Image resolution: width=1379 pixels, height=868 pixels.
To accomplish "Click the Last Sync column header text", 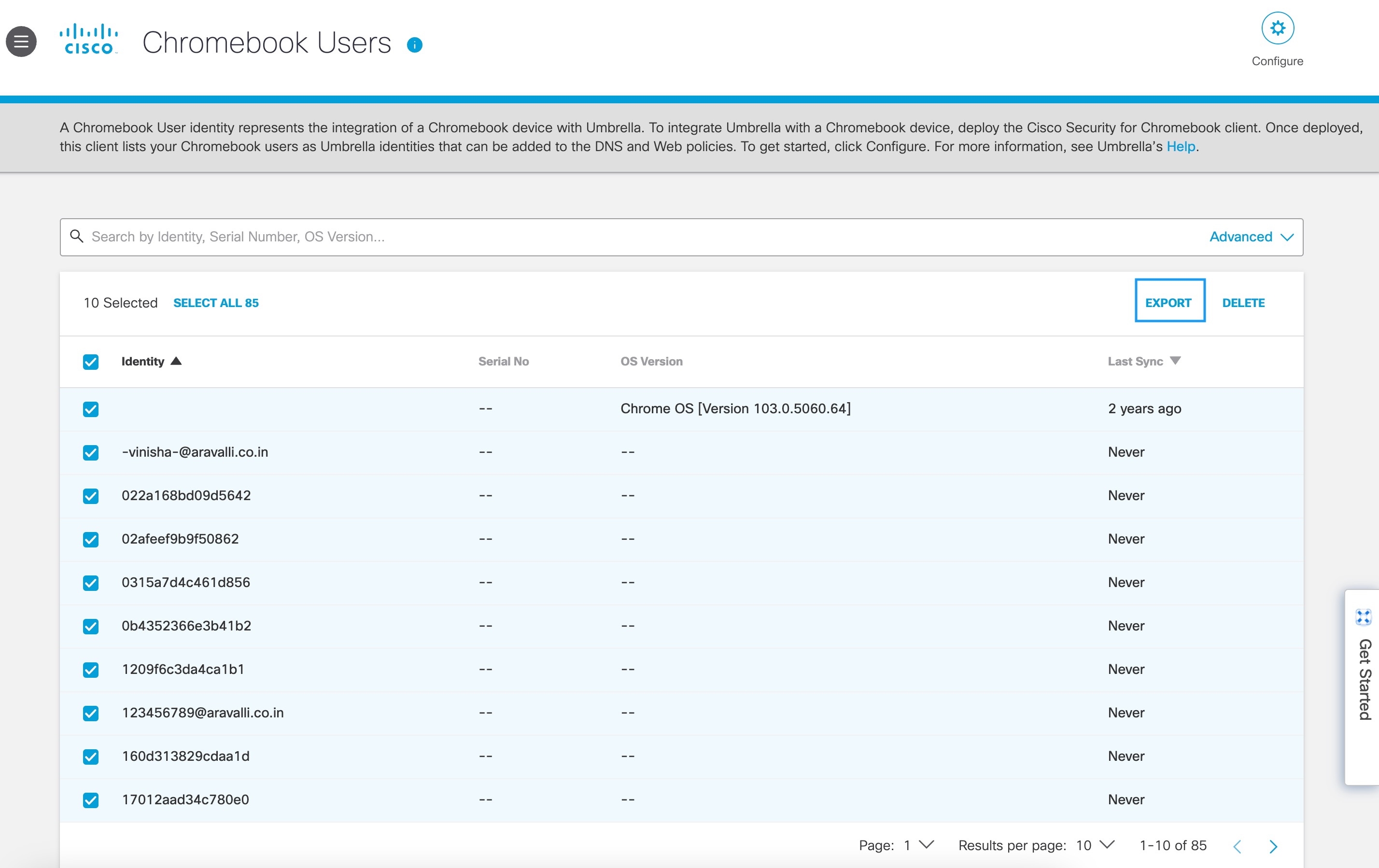I will [x=1135, y=361].
